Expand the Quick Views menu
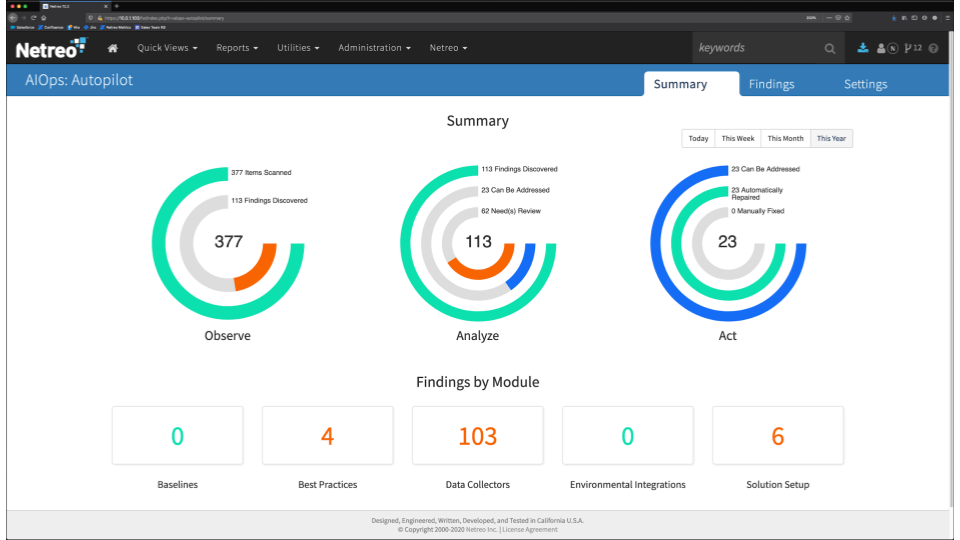This screenshot has width=960, height=540. [x=167, y=48]
